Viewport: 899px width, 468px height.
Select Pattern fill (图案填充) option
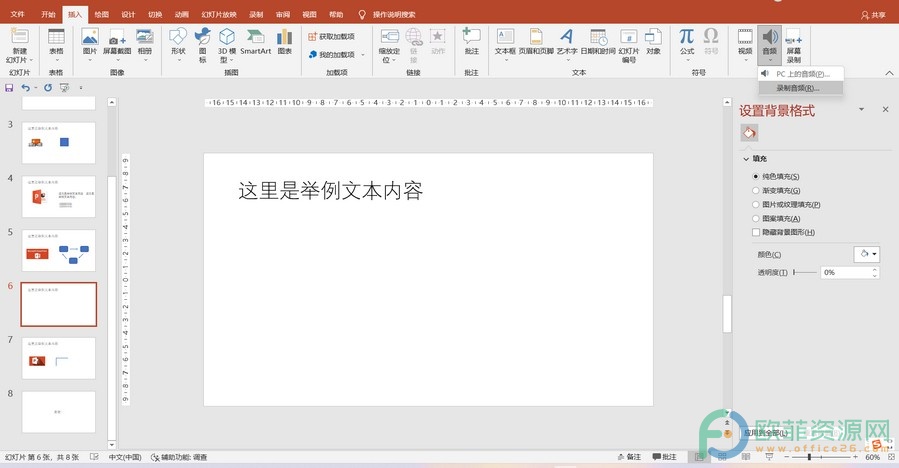(776, 219)
